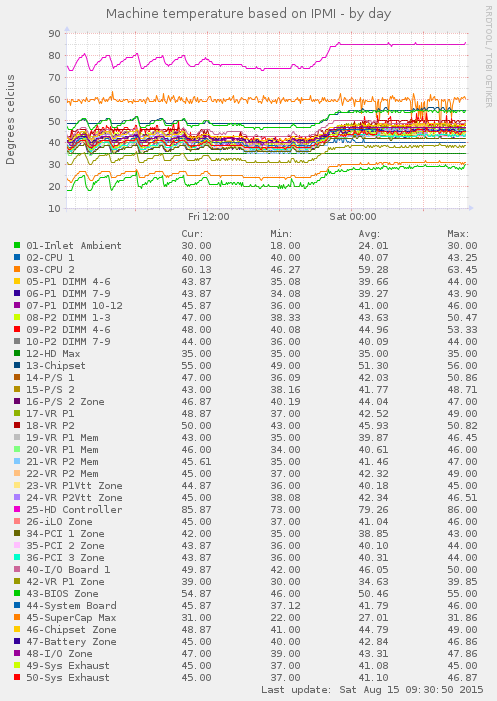The image size is (497, 701).
Task: Click the Sat 00:00 time axis label
Action: coord(353,217)
